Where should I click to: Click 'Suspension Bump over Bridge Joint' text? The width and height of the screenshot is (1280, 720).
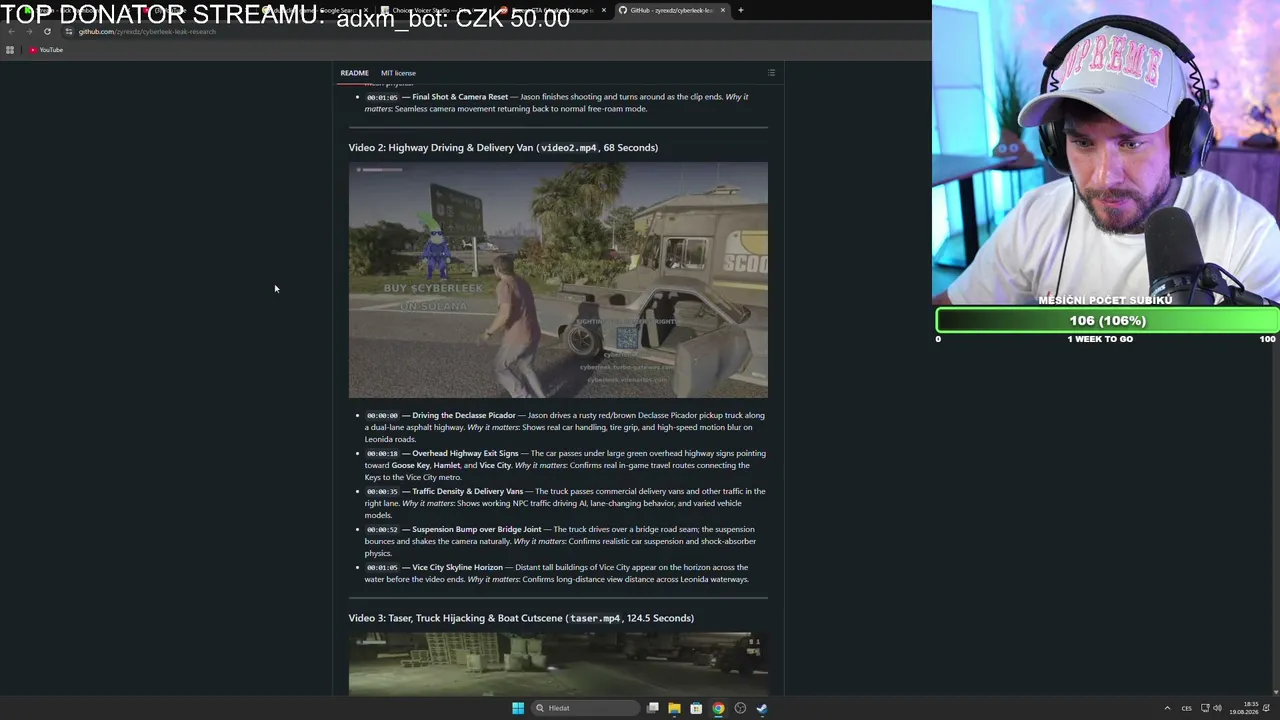[476, 529]
